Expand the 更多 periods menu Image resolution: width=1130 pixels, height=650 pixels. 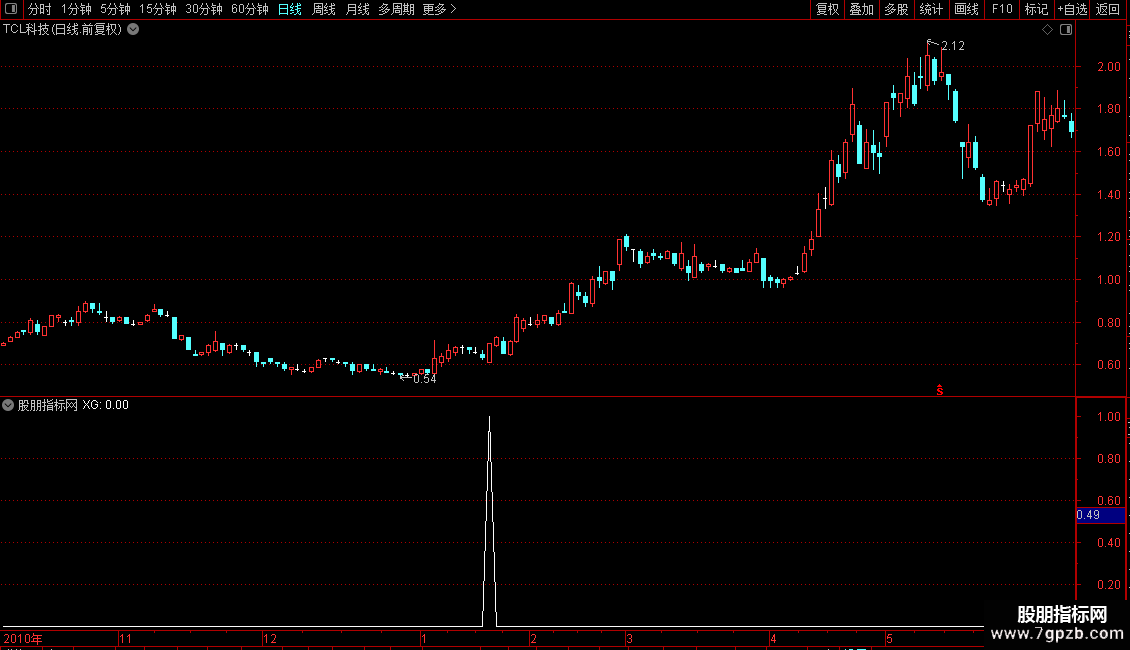[x=439, y=9]
